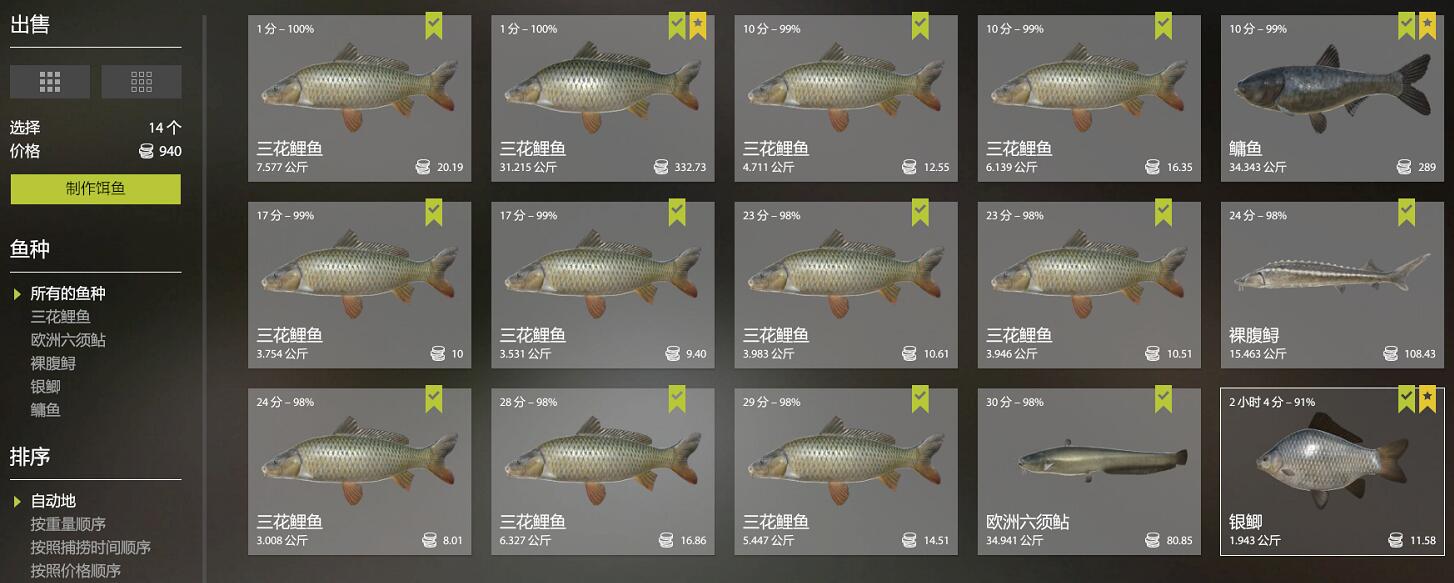
Task: Click coin icon on 裸腹鲟 card
Action: pos(1391,353)
